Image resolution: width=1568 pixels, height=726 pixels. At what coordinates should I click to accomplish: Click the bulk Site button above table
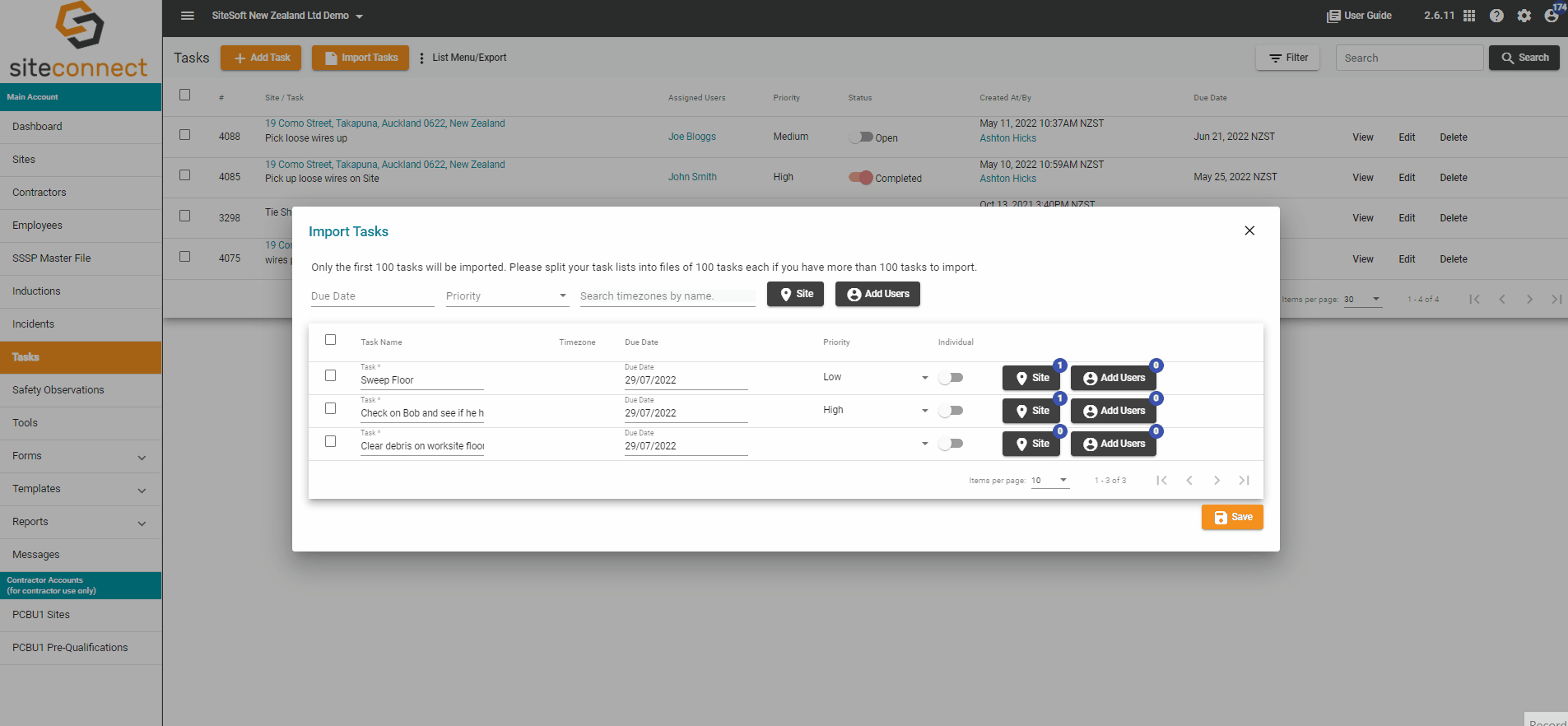(x=795, y=294)
